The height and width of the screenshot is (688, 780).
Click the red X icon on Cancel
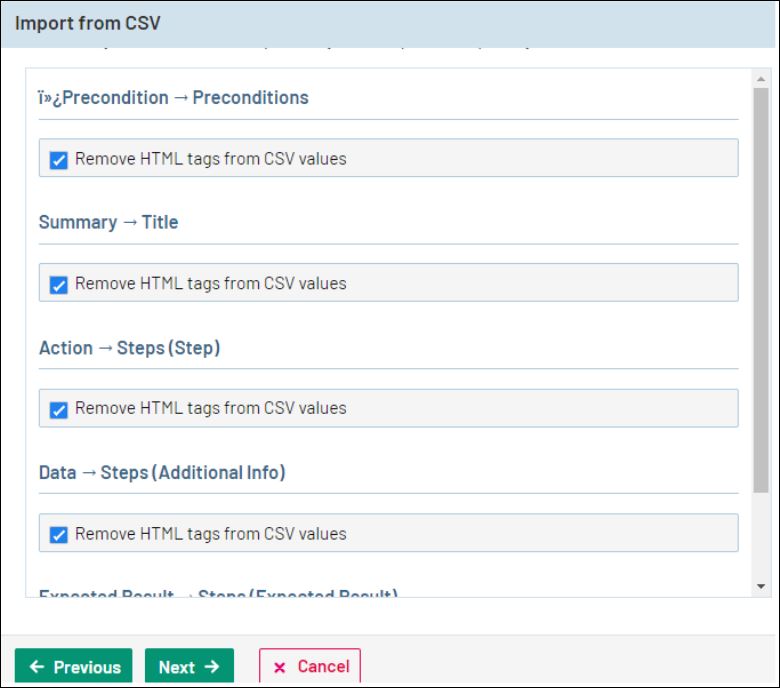point(279,667)
